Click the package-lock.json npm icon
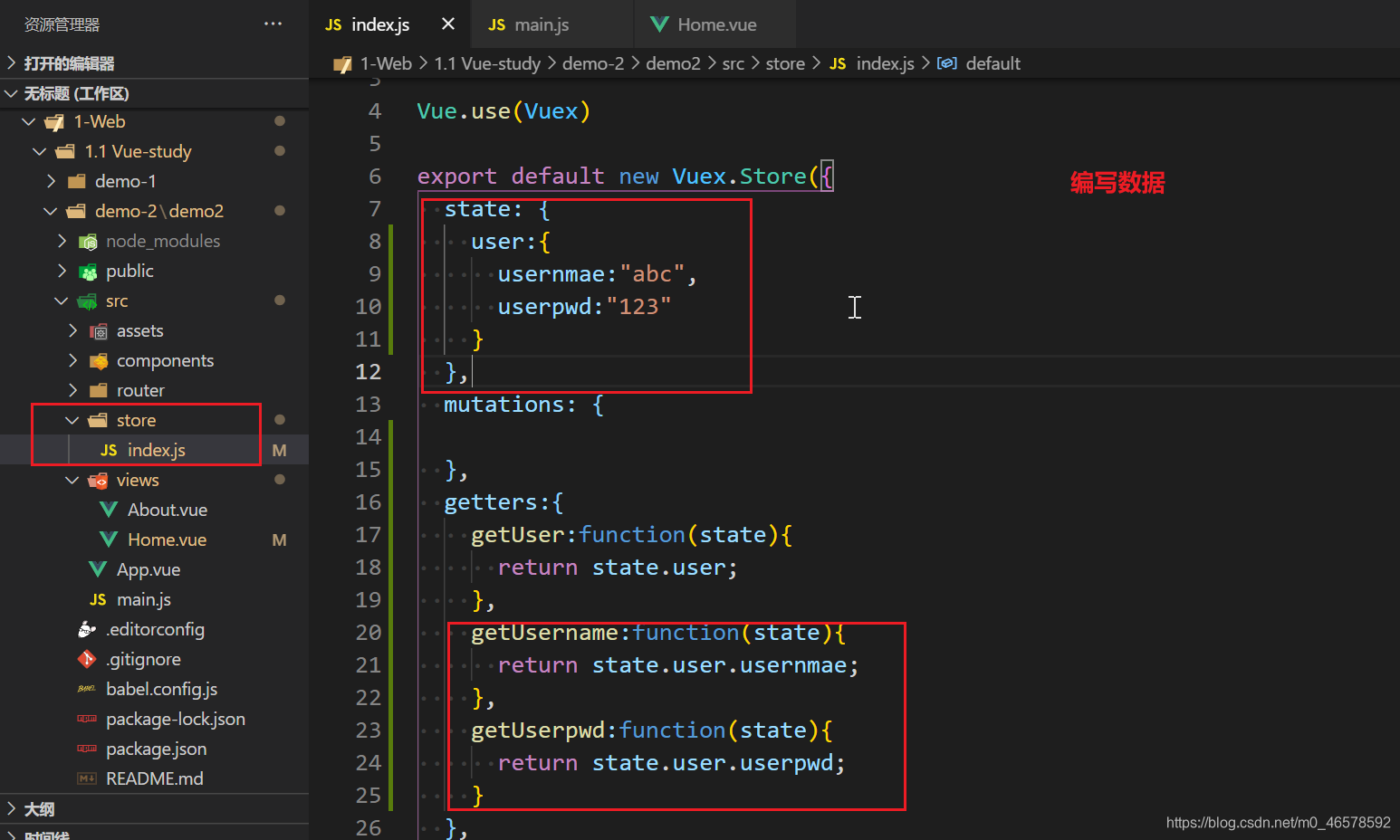The width and height of the screenshot is (1400, 840). [x=87, y=719]
